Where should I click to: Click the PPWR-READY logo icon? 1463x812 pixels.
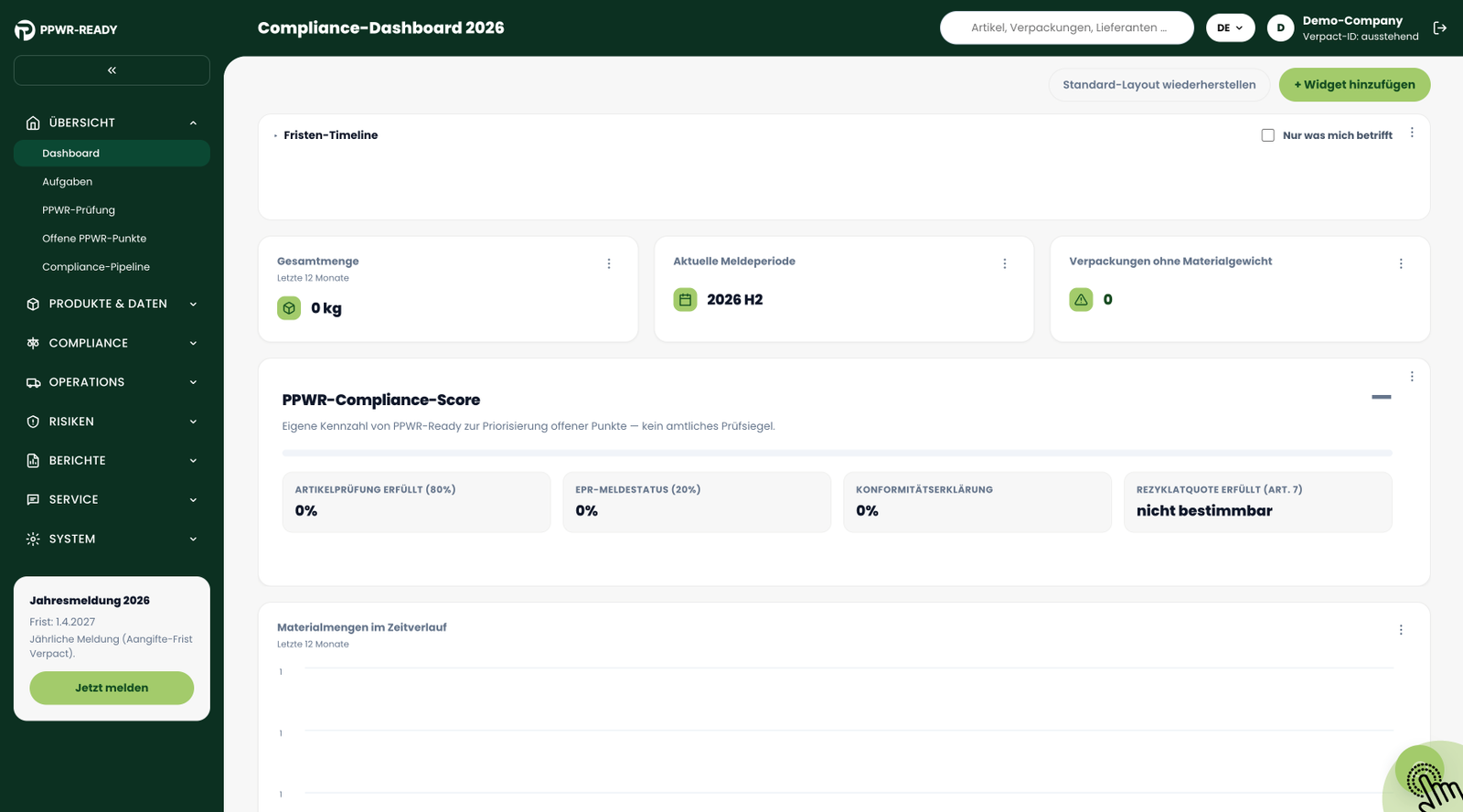tap(25, 30)
